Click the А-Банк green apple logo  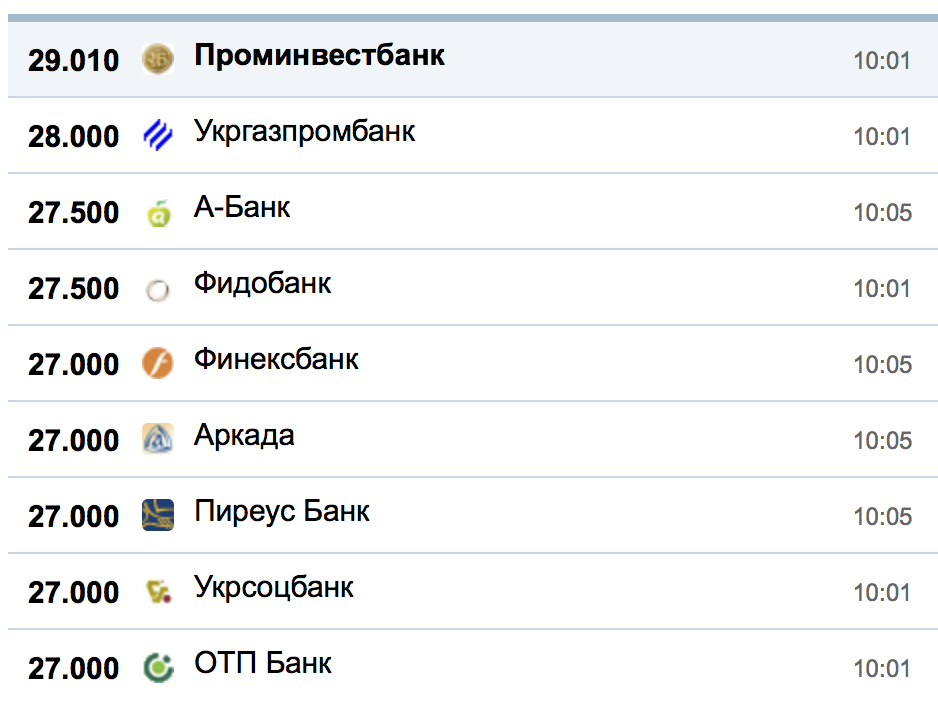[x=158, y=212]
